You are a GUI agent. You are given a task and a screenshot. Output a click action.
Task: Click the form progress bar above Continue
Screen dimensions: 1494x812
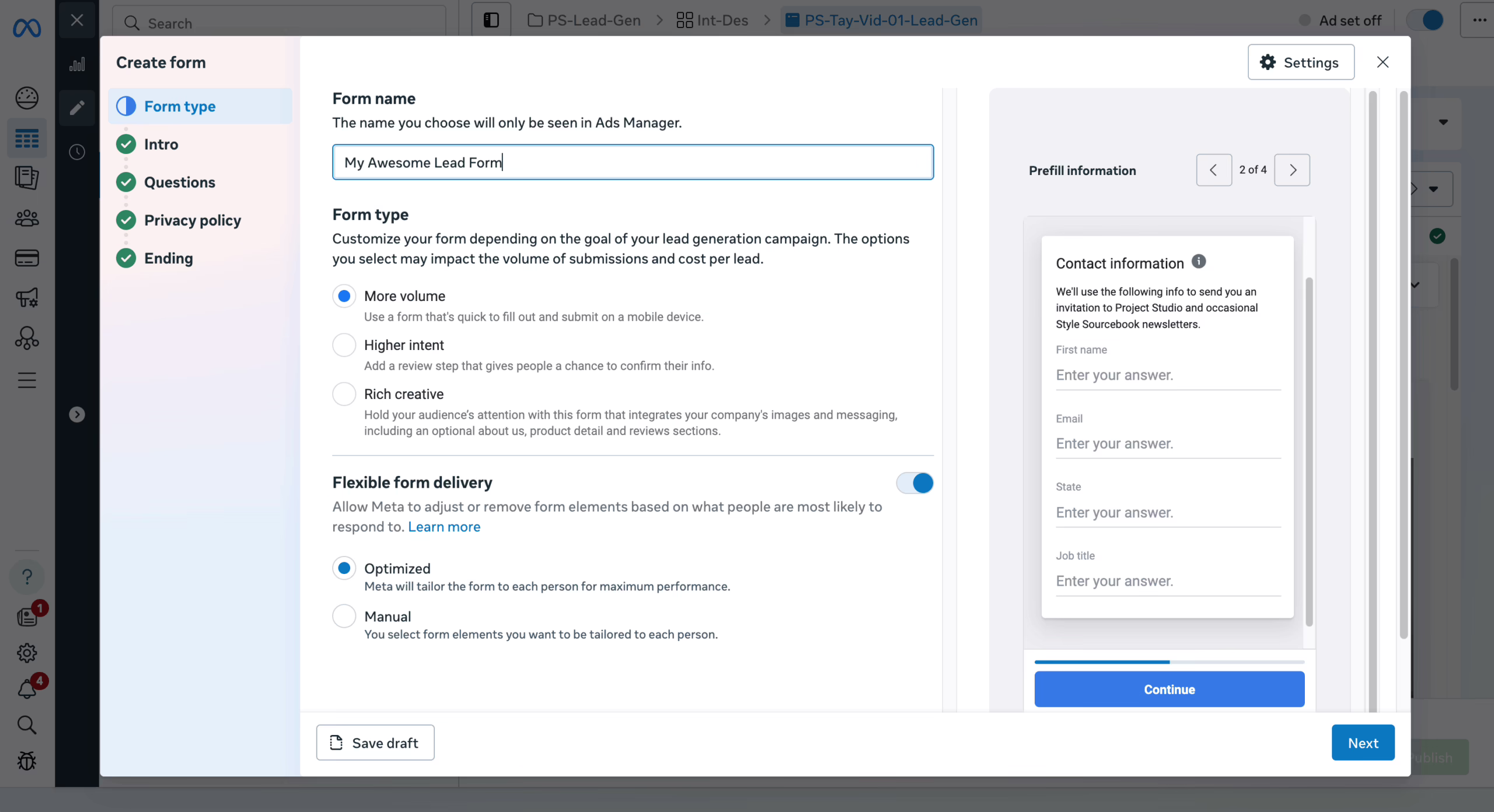tap(1168, 662)
